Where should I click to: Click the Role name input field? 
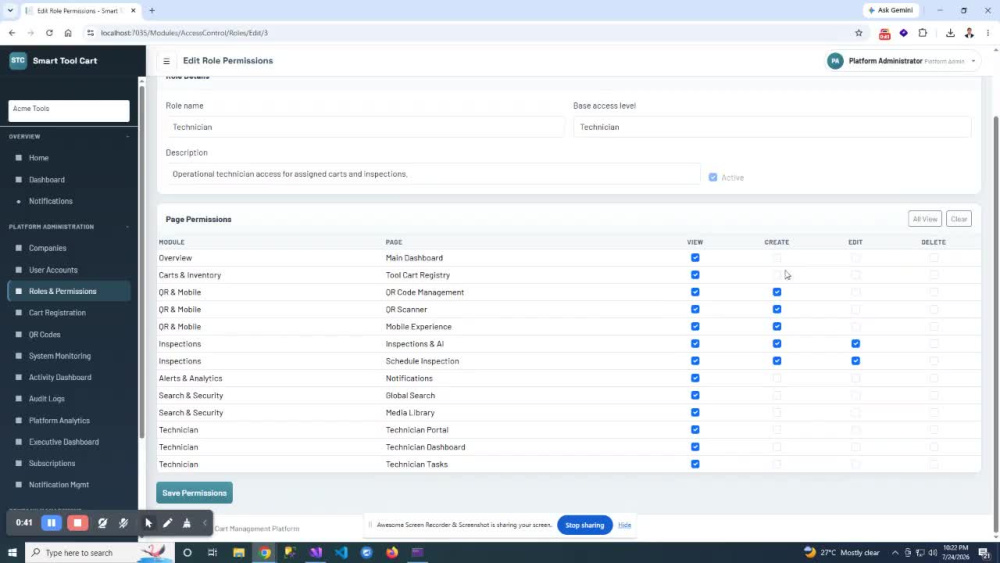tap(365, 127)
